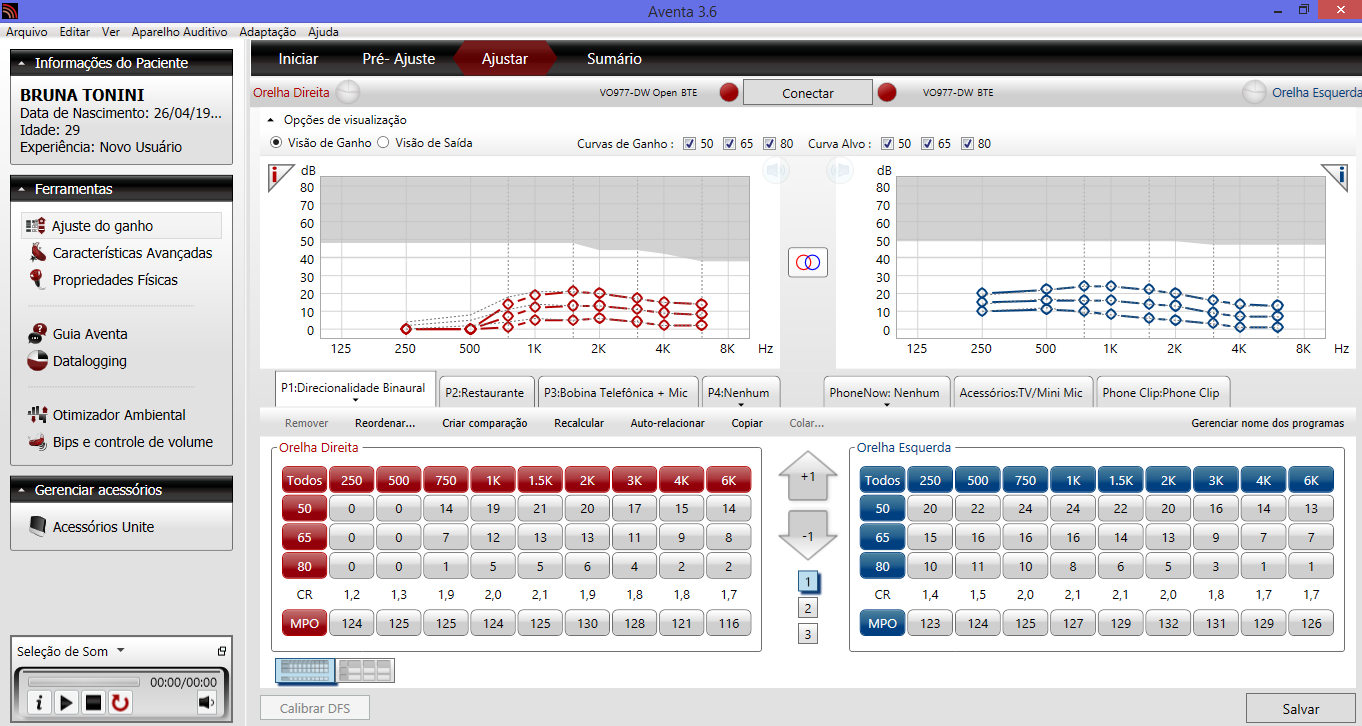Open the Colar... menu
Screen dimensions: 1362x726
click(806, 423)
